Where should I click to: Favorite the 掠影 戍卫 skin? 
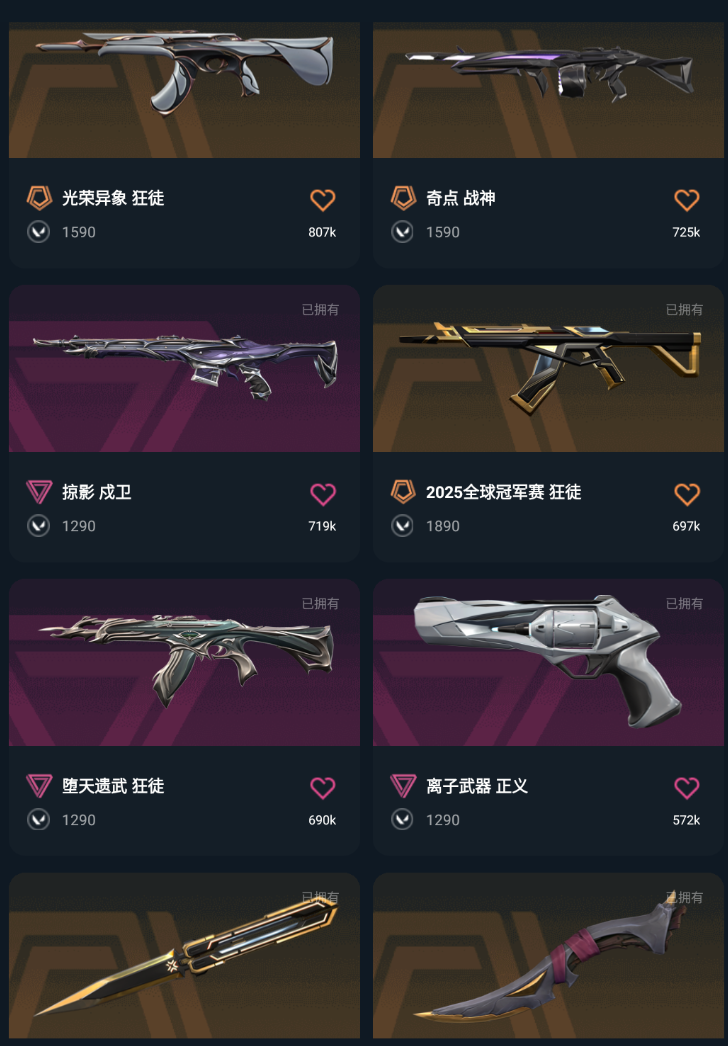pyautogui.click(x=322, y=494)
